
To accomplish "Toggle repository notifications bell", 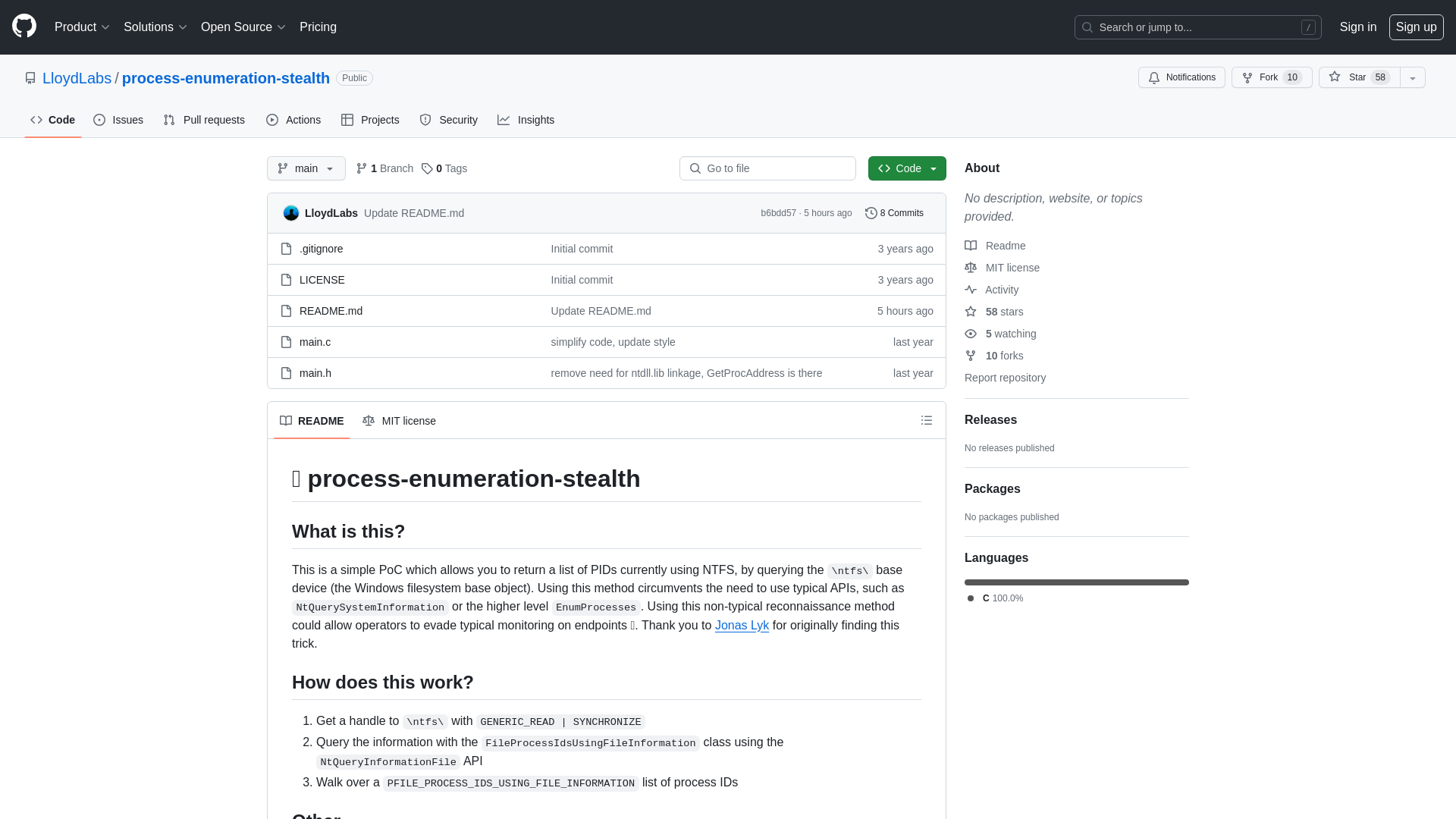I will tap(1182, 77).
